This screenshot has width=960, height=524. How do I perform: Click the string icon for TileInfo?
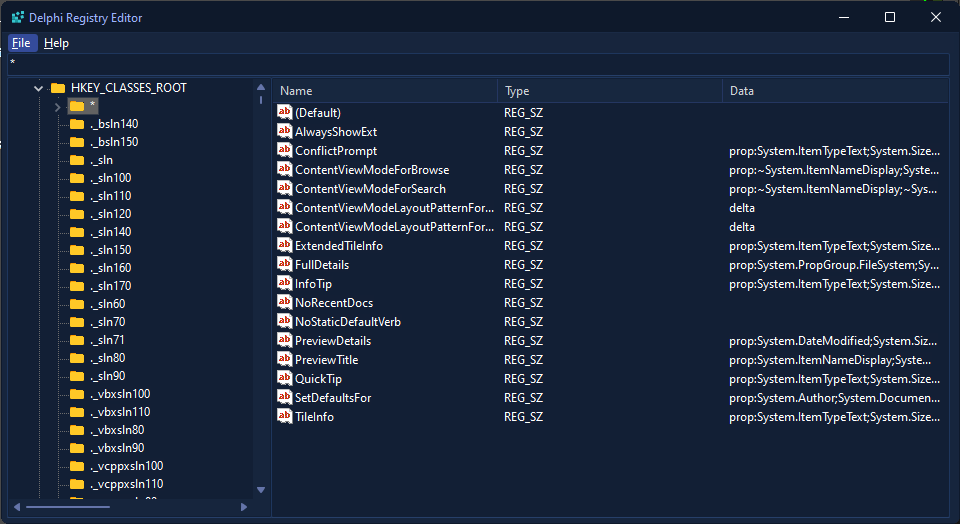point(285,416)
